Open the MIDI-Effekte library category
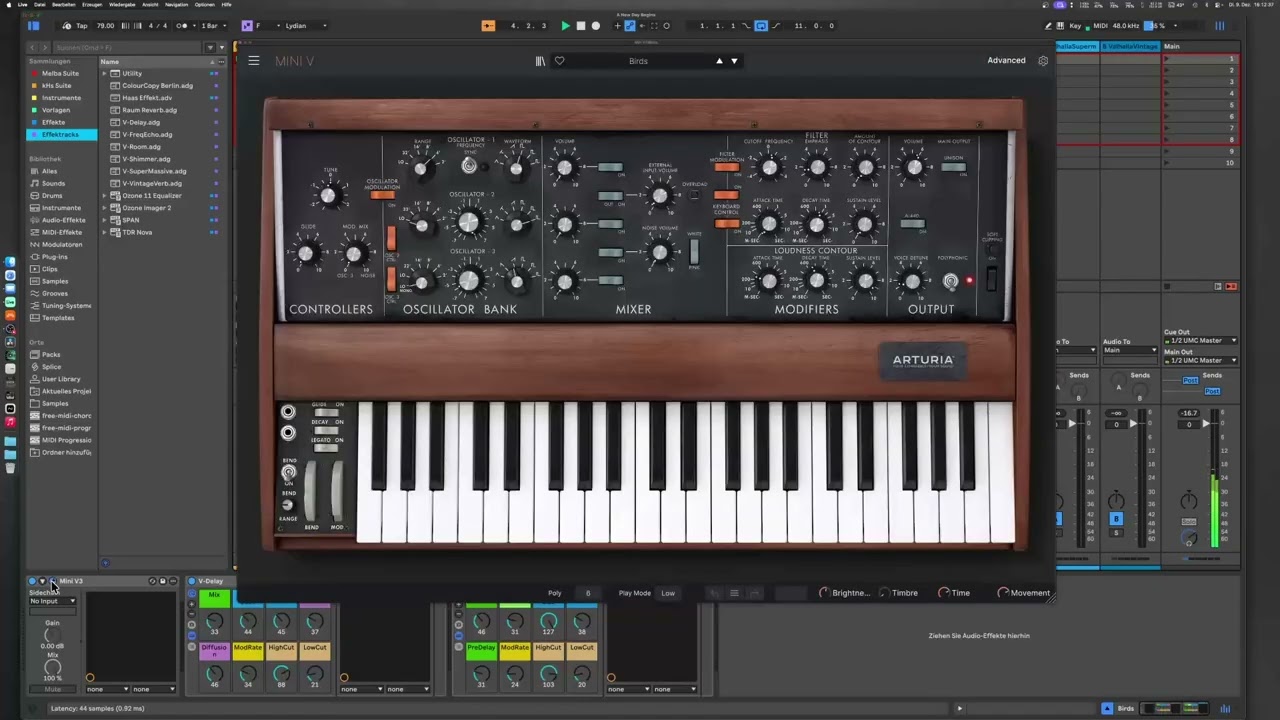This screenshot has width=1280, height=720. (61, 232)
